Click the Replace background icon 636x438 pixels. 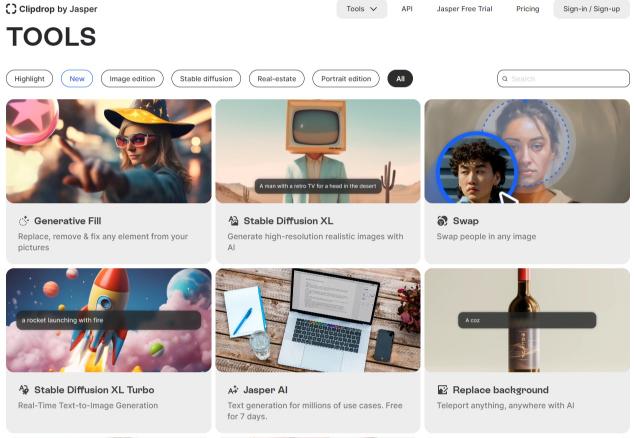point(442,389)
